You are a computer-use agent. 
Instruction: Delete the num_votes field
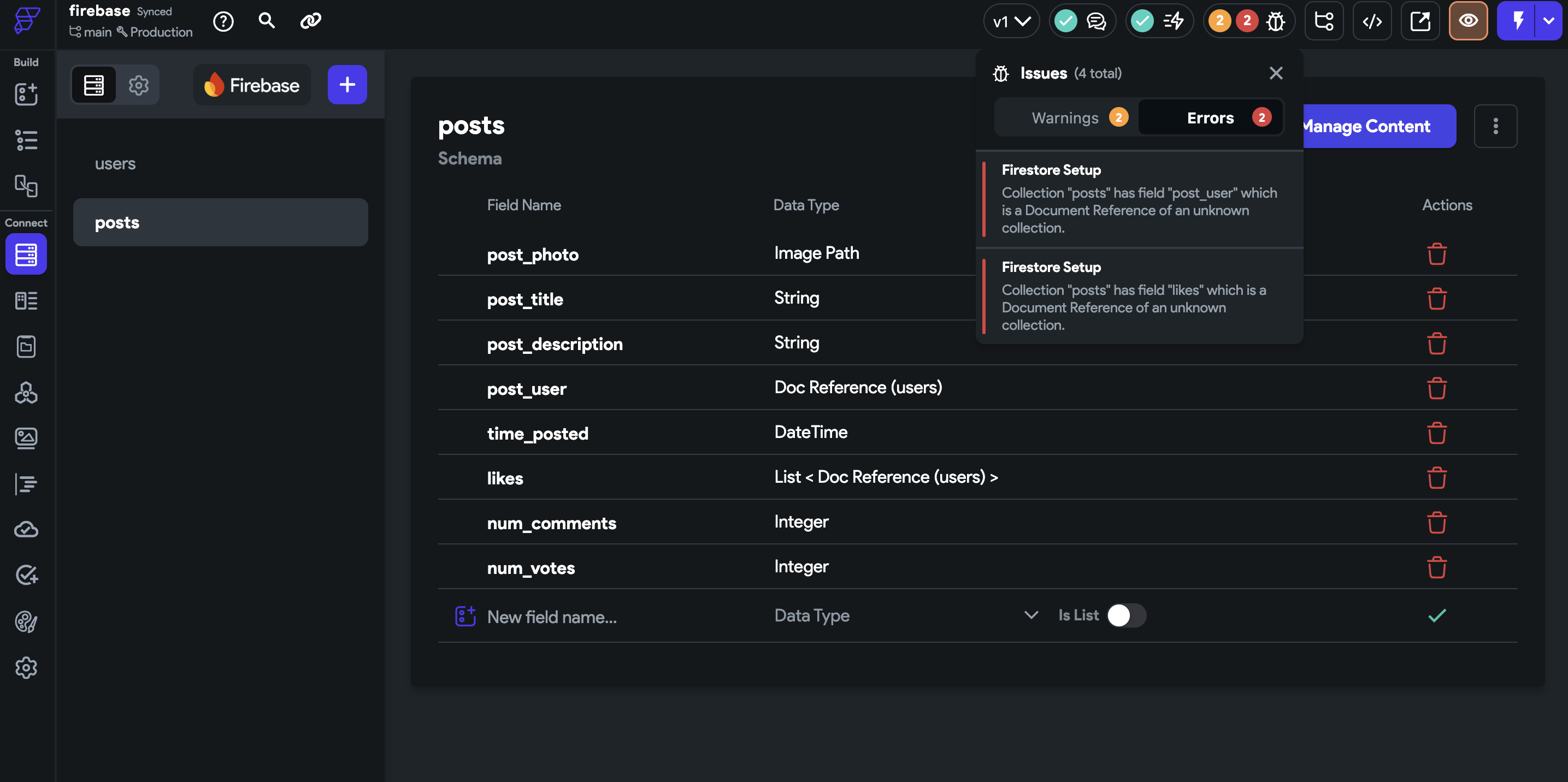[1436, 567]
